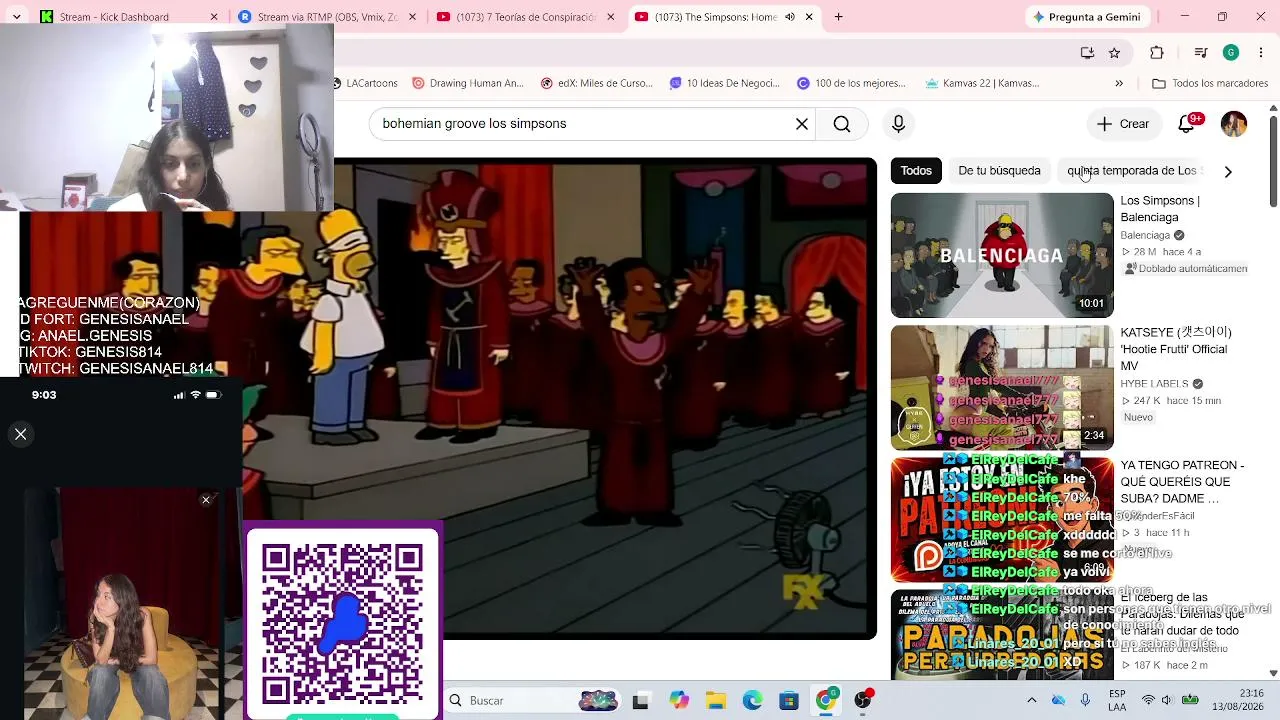Bookmark this page with the star icon

coord(1114,53)
